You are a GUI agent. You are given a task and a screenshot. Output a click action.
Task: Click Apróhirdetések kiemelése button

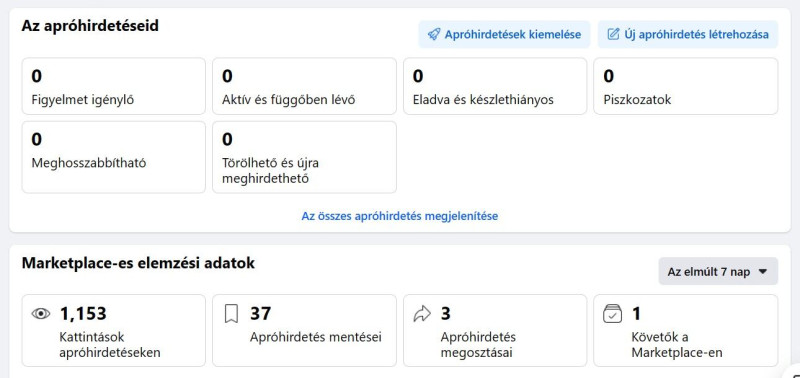pyautogui.click(x=504, y=35)
